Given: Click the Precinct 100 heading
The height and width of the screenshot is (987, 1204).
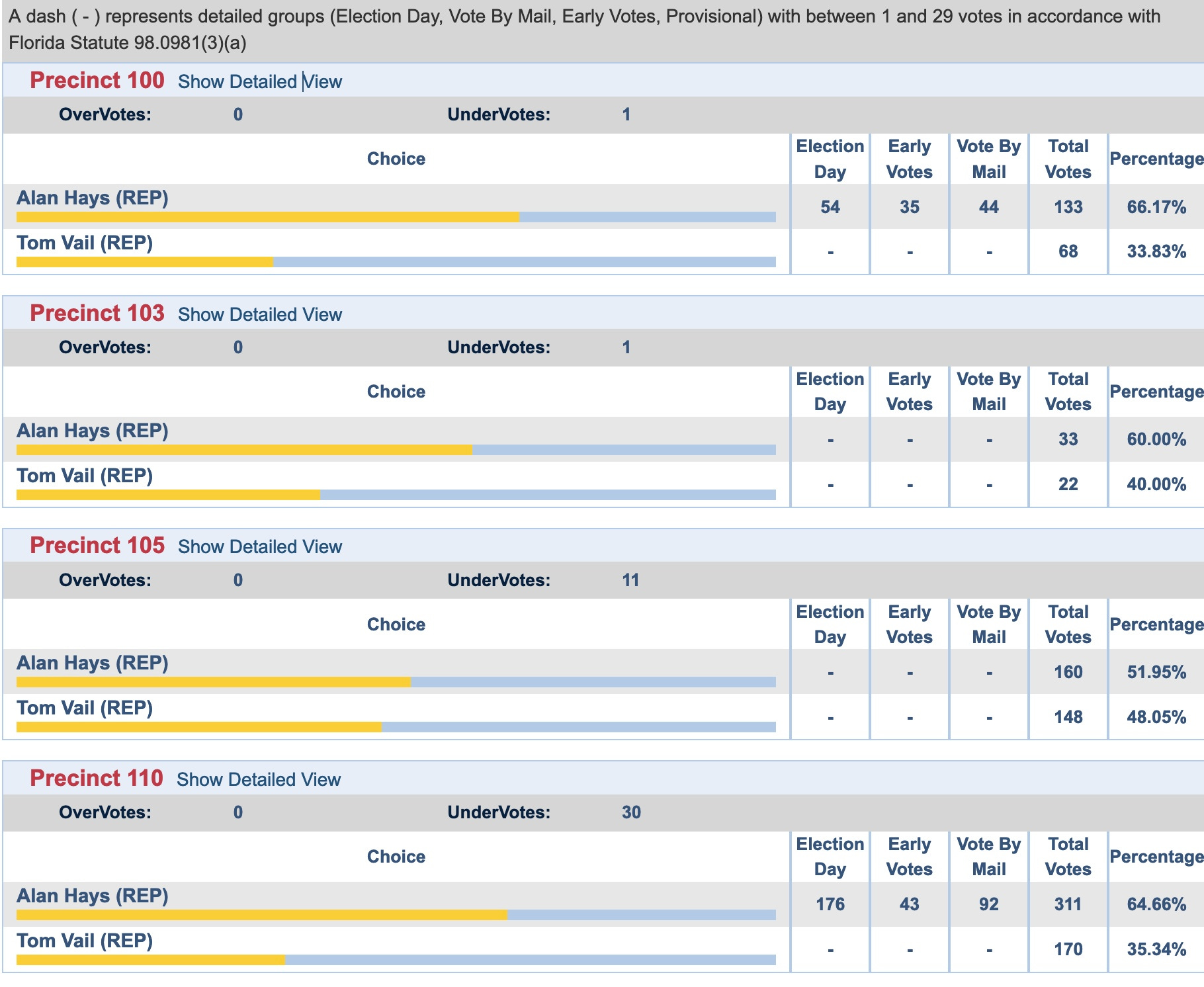Looking at the screenshot, I should point(97,80).
